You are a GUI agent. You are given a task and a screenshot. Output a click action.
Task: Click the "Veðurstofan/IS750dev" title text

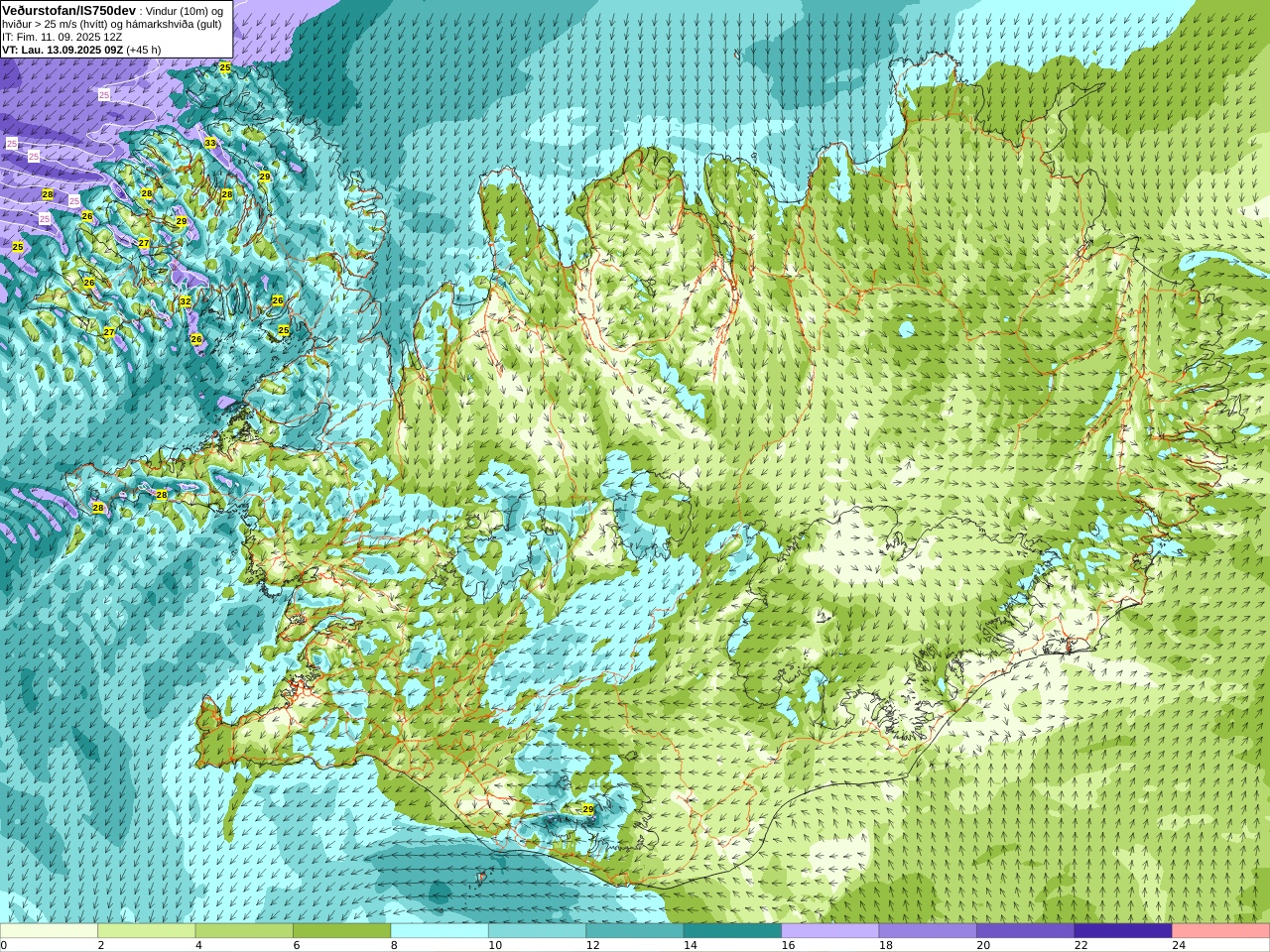[68, 9]
